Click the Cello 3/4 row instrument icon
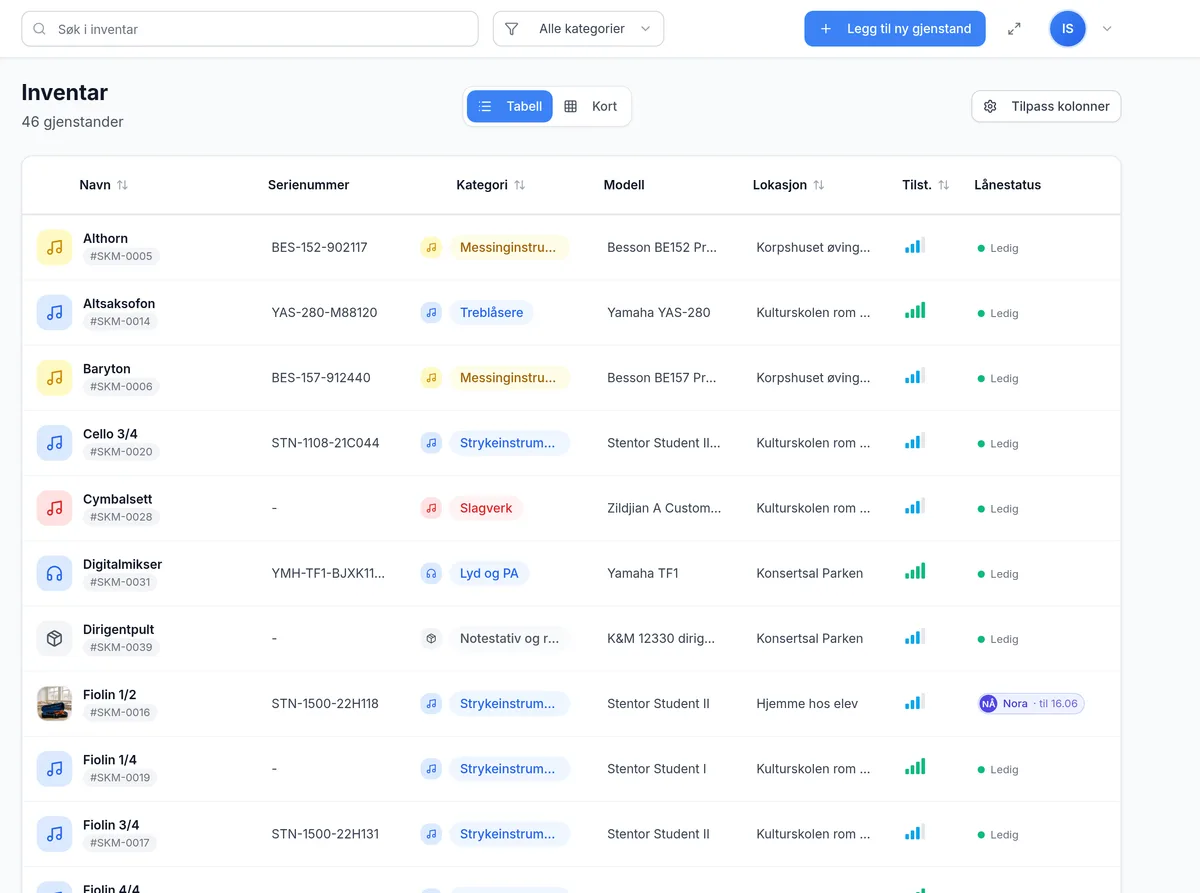This screenshot has width=1200, height=893. click(x=54, y=442)
